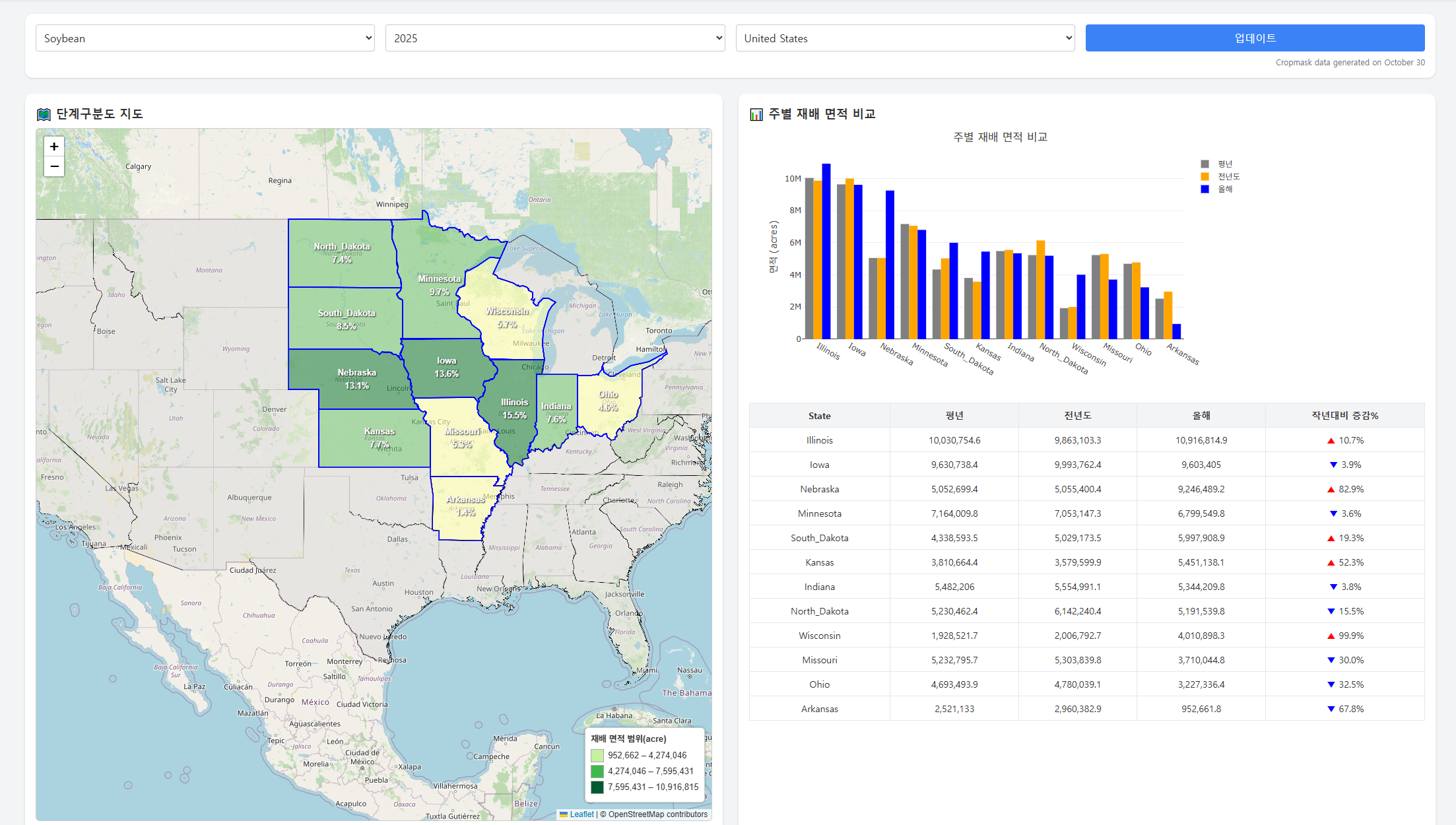Screen dimensions: 1456x825
Task: Toggle 올해 series in chart legend
Action: point(1224,189)
